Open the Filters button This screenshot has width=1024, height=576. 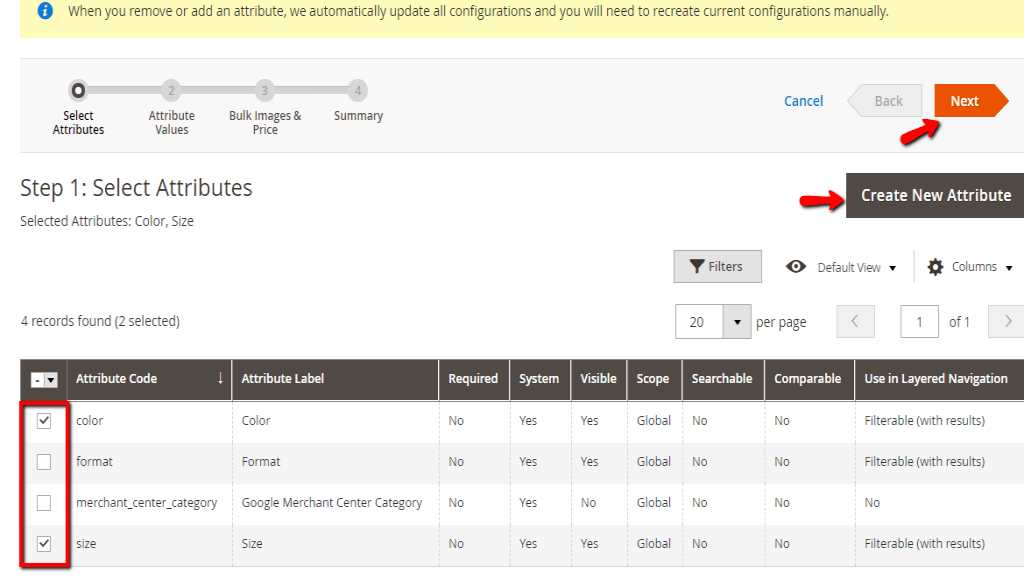coord(717,266)
